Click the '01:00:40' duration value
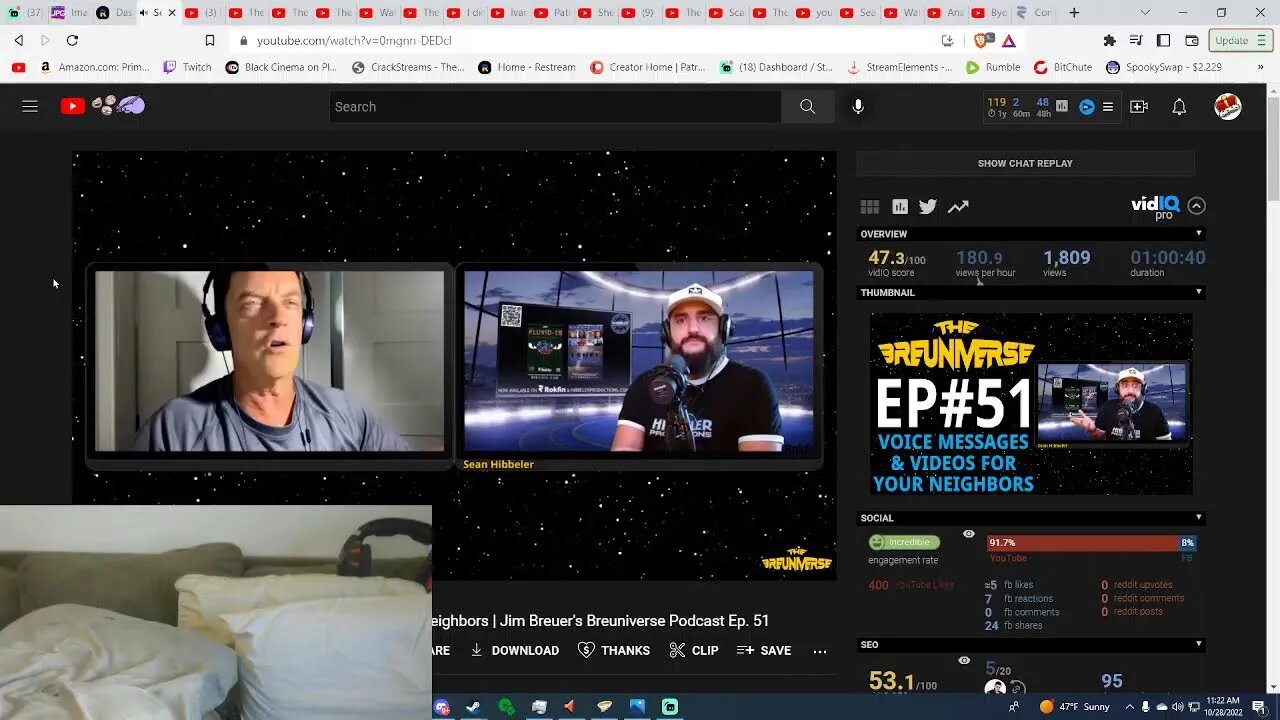 click(x=1168, y=258)
